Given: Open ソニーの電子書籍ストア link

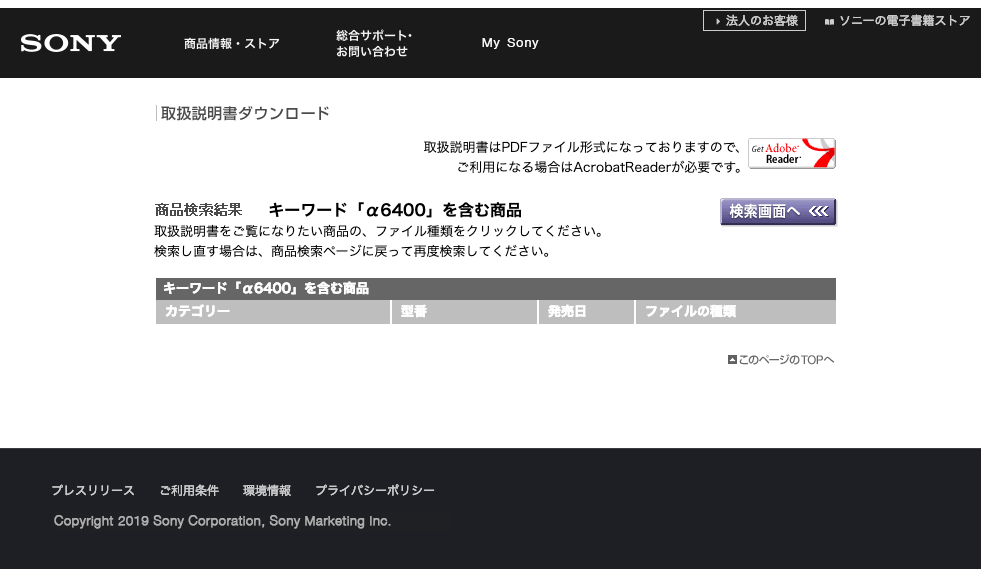Looking at the screenshot, I should (898, 21).
